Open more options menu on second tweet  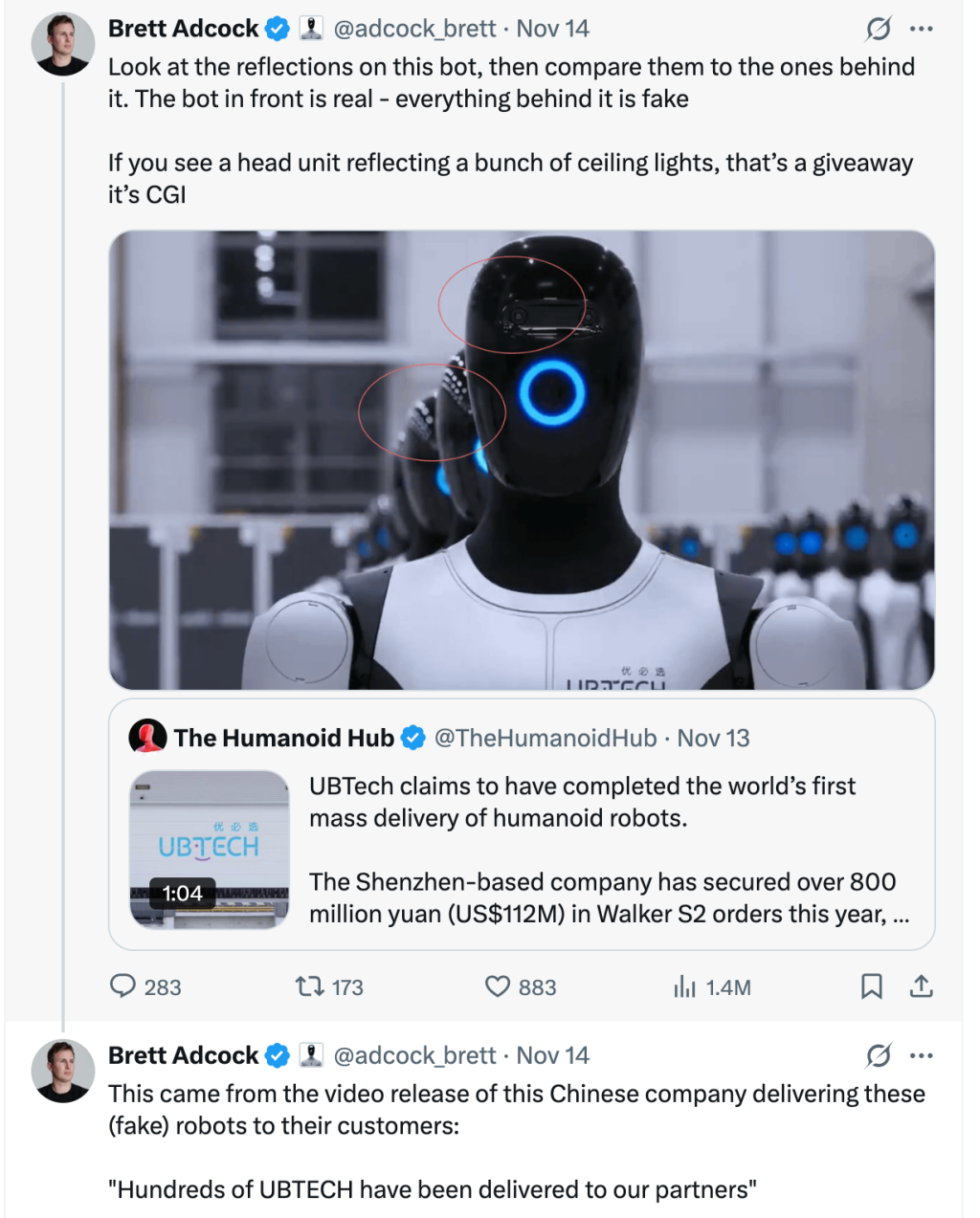[x=921, y=1055]
